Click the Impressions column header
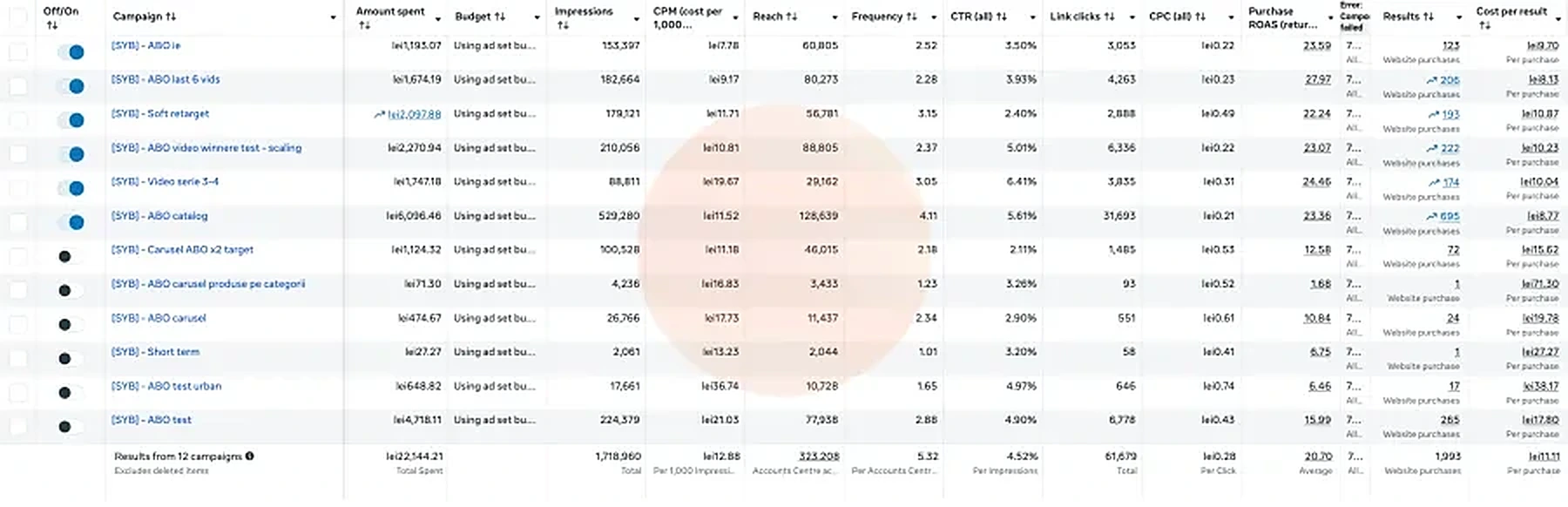 584,11
